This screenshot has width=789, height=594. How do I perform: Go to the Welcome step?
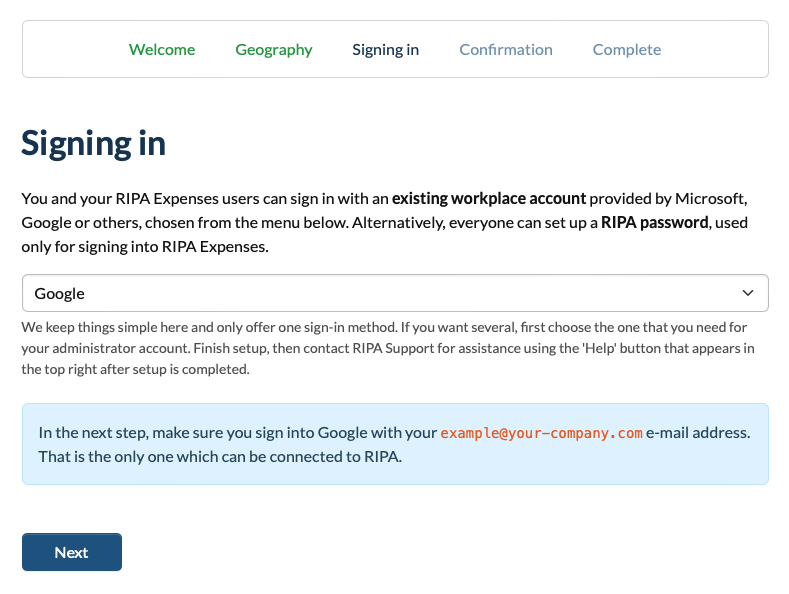[x=162, y=49]
